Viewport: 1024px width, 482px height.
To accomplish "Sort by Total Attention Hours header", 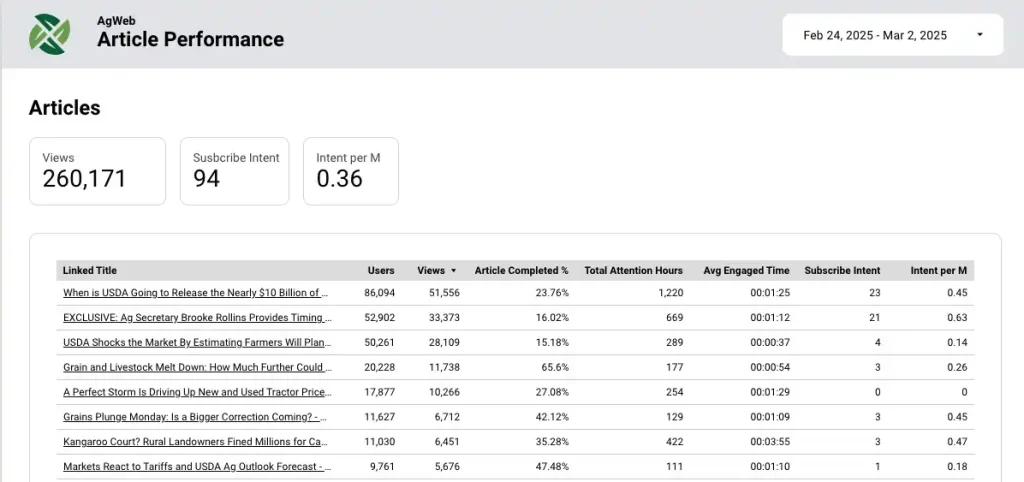I will click(x=633, y=271).
